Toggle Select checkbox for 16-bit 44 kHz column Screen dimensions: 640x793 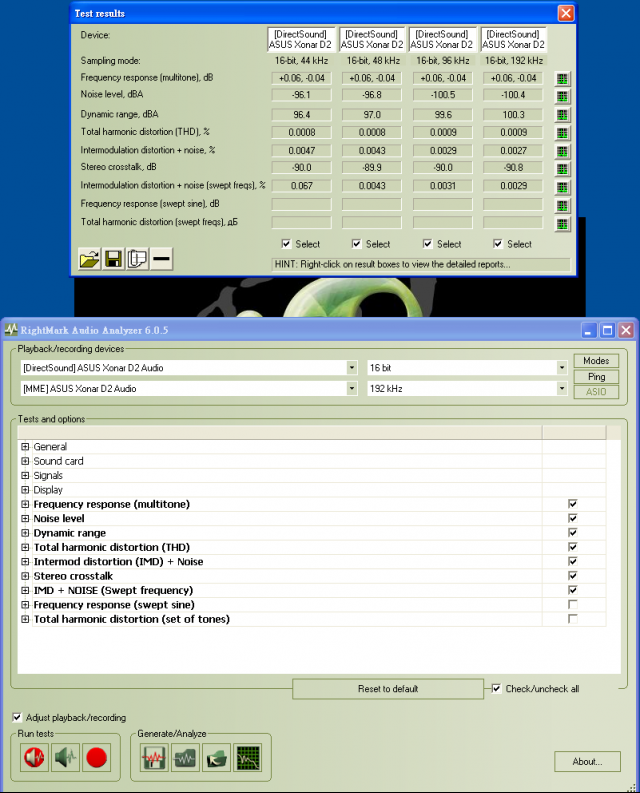pos(286,244)
